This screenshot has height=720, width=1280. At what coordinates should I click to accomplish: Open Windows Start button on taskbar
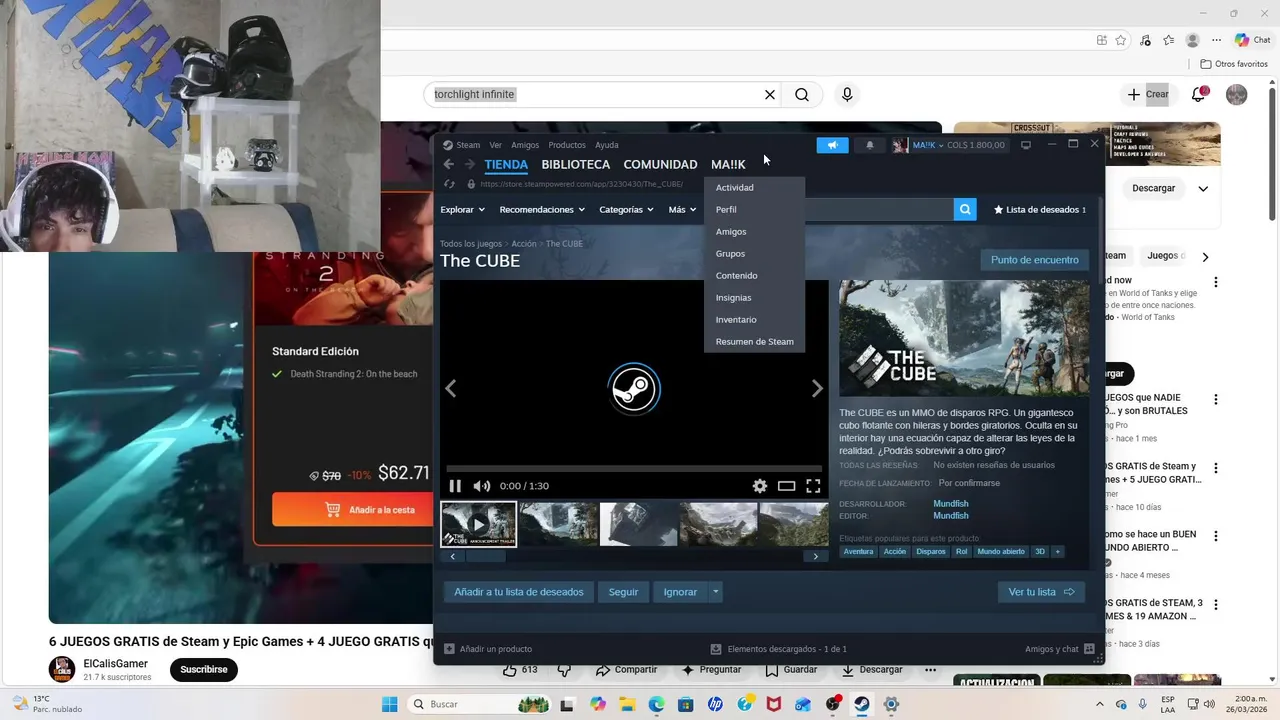click(390, 704)
